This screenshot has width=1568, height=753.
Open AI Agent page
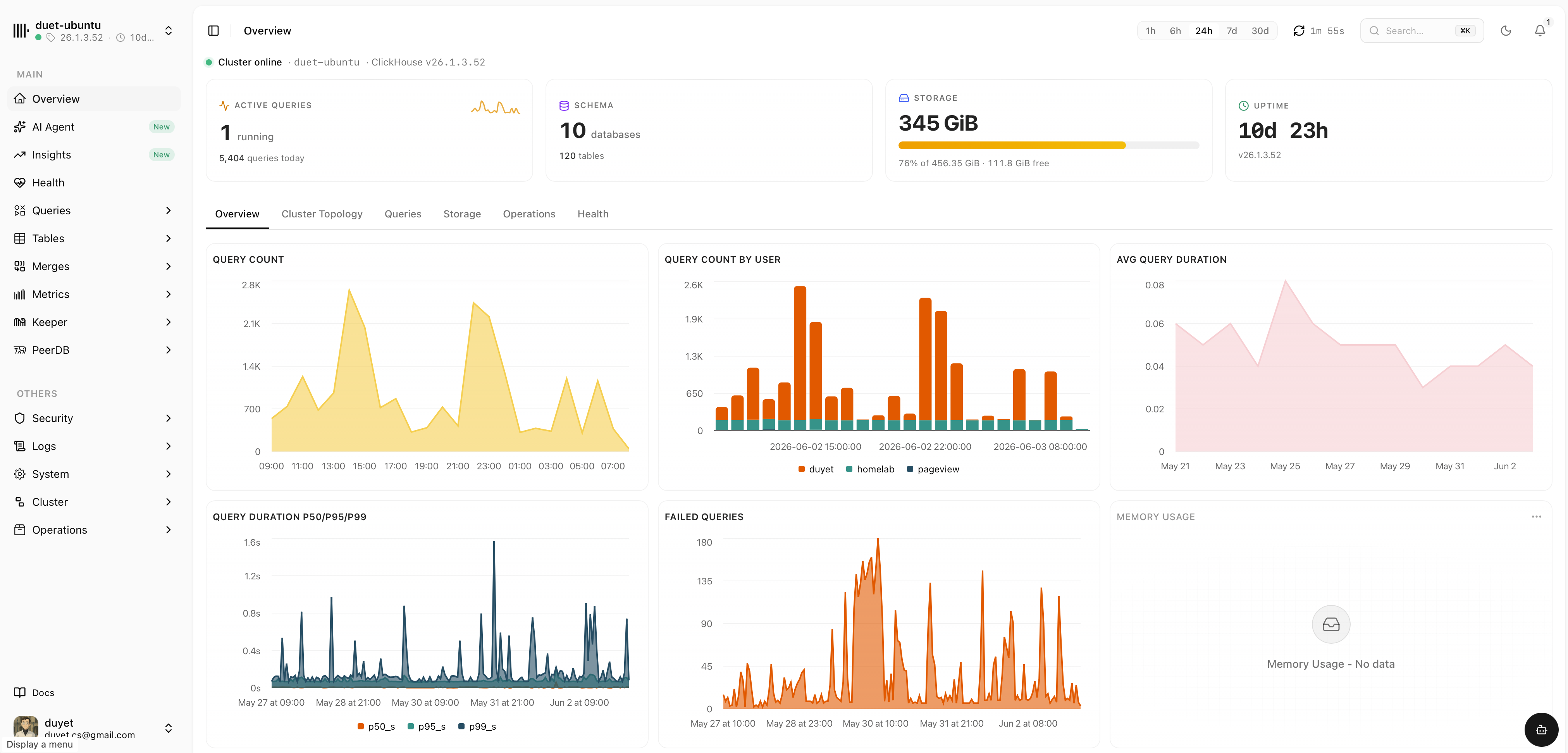pyautogui.click(x=95, y=127)
